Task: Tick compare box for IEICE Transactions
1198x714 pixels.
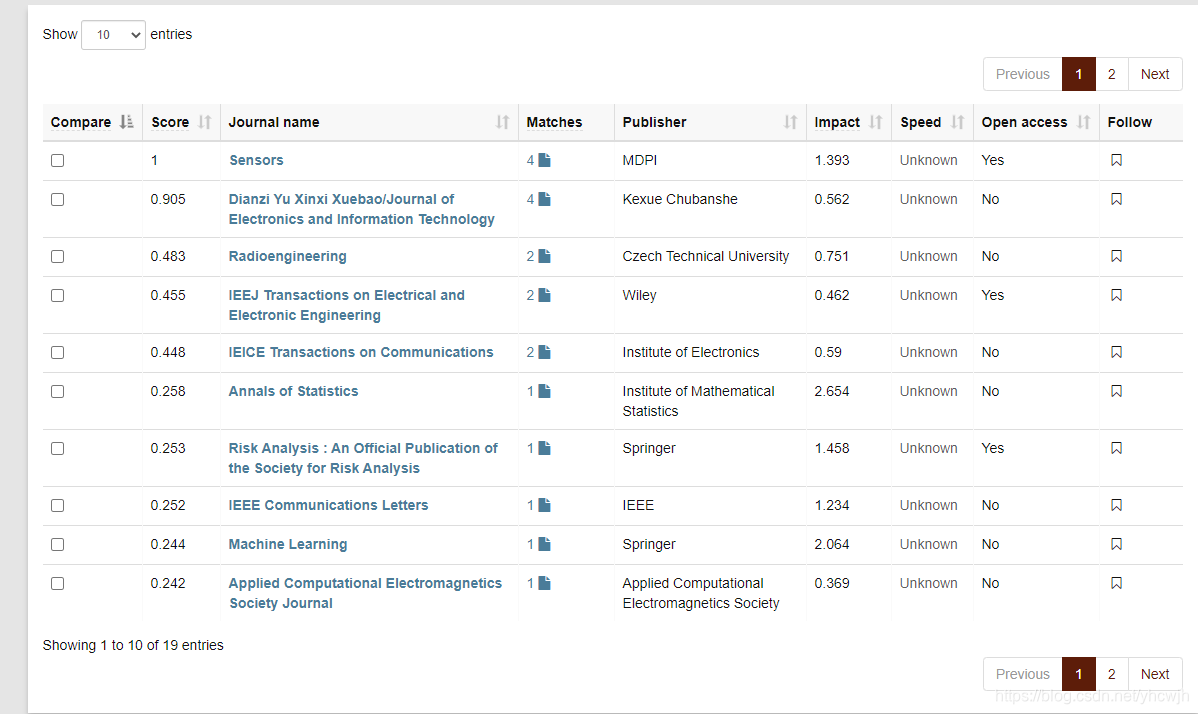Action: tap(57, 353)
